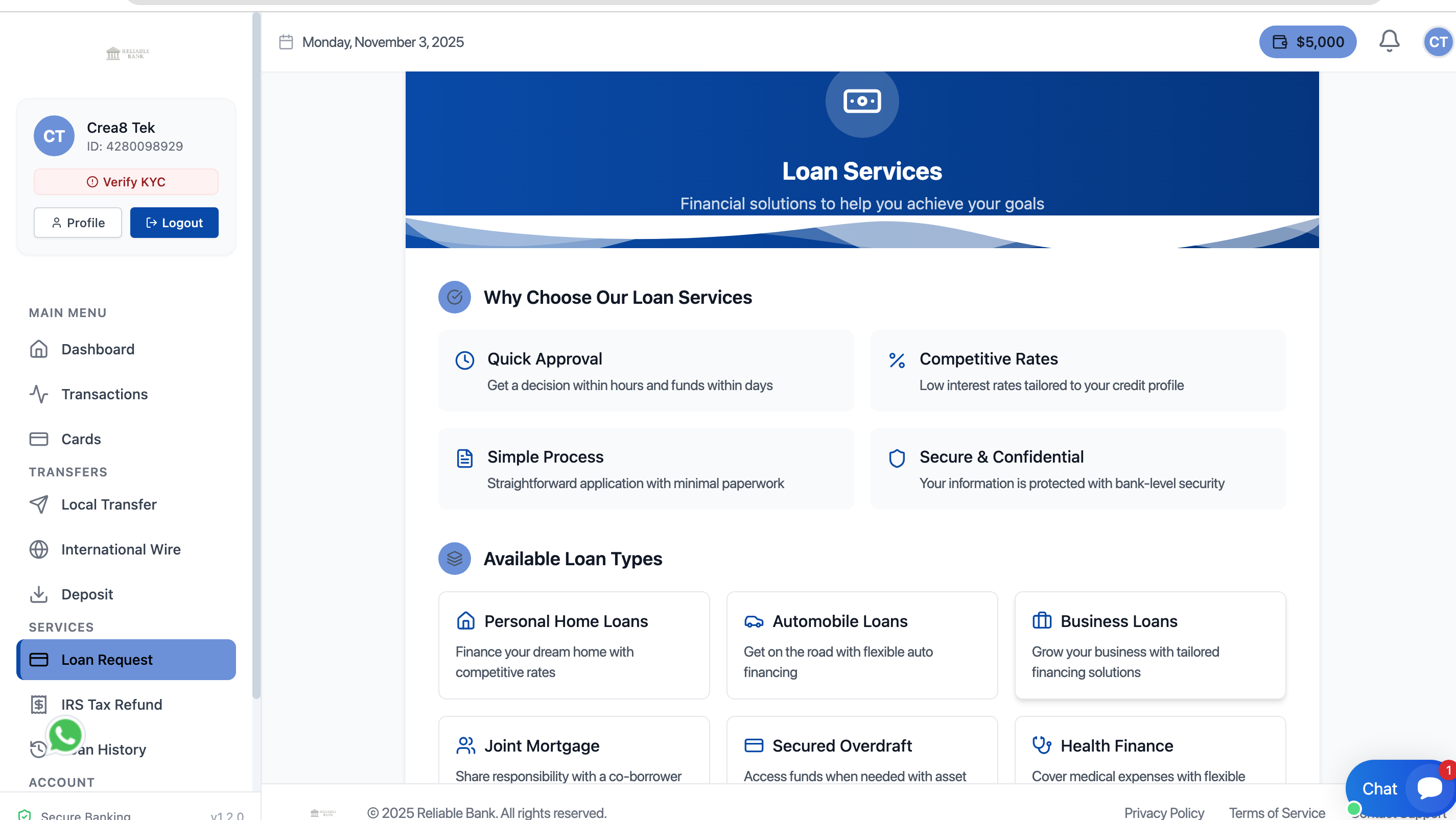Open IRS Tax Refund in sidebar
This screenshot has width=1456, height=820.
tap(111, 704)
